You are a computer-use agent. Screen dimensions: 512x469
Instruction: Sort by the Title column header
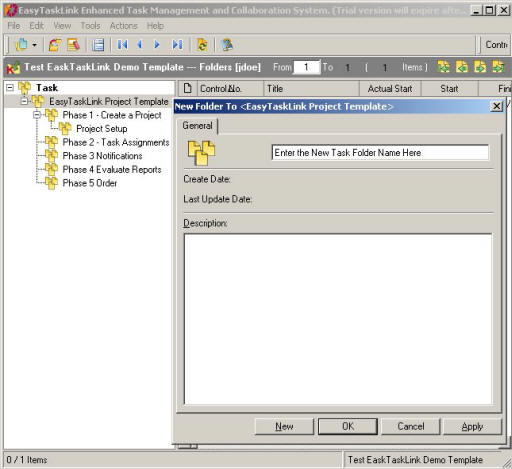pos(311,89)
